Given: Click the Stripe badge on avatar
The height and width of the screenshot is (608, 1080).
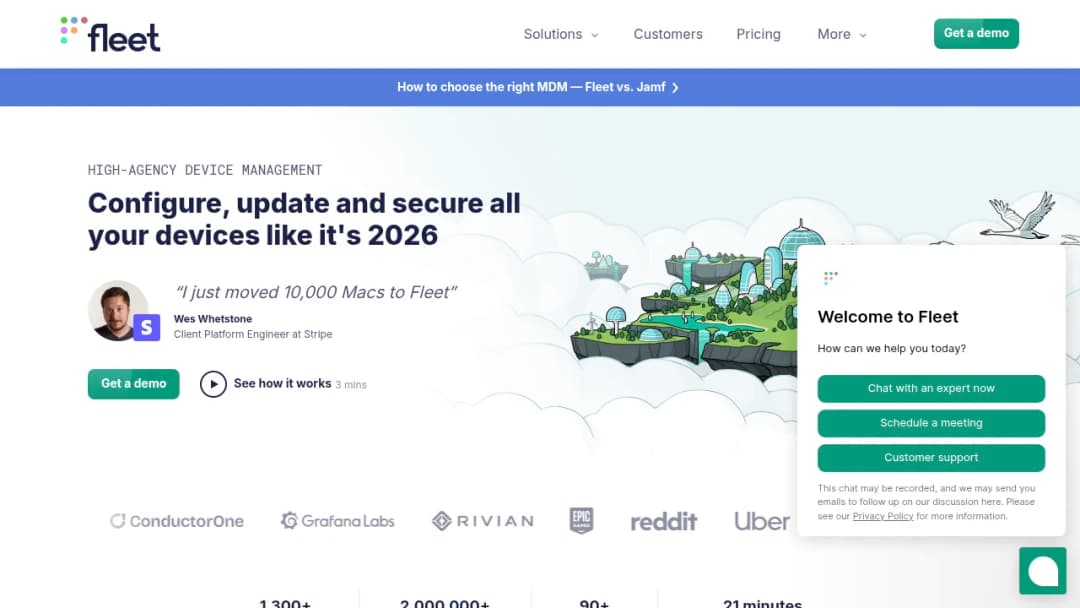Looking at the screenshot, I should [147, 328].
